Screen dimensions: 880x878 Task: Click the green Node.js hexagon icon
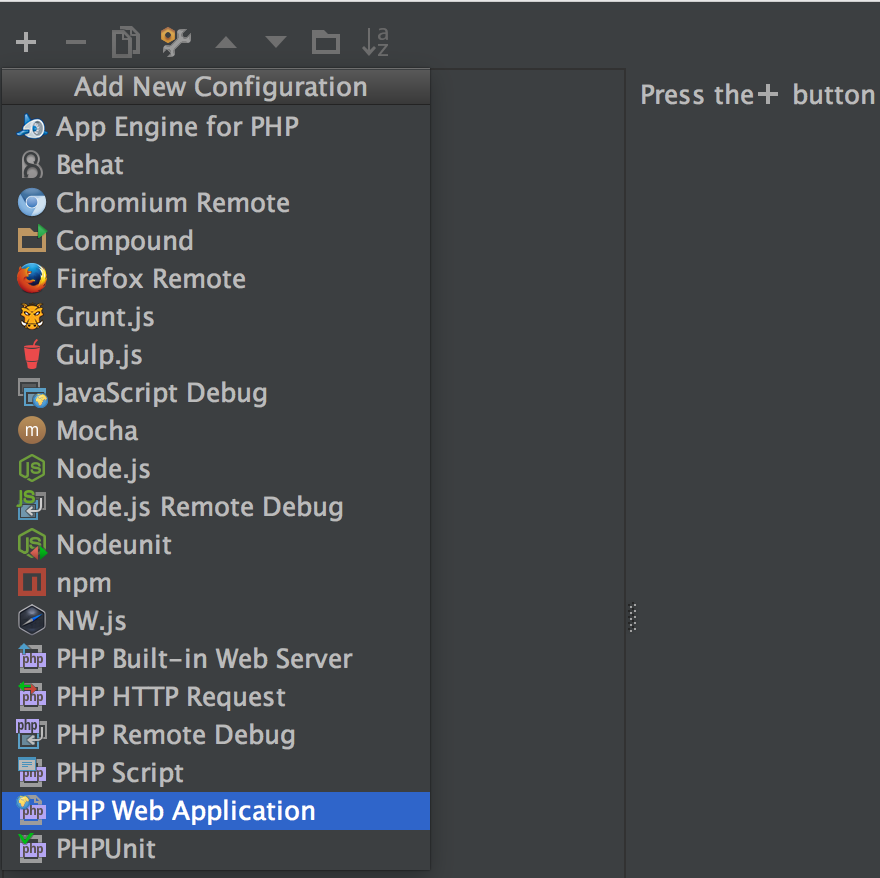point(32,468)
